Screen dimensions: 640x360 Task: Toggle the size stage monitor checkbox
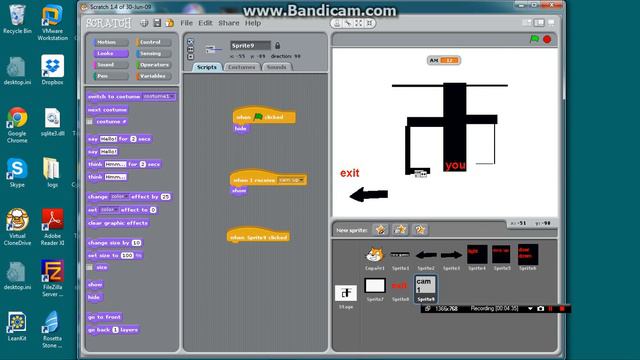tap(90, 267)
